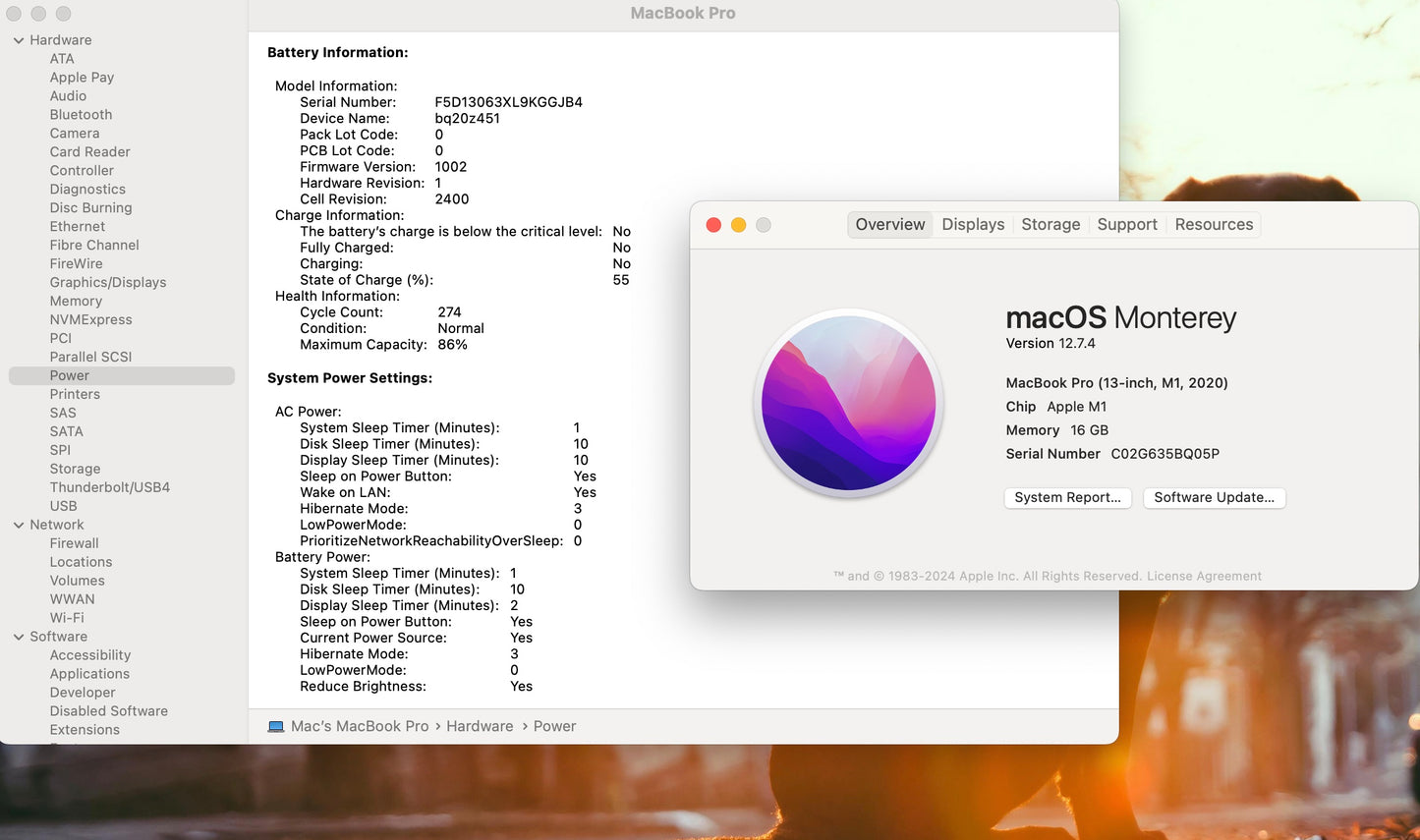Collapse the Software section chevron

pos(19,638)
